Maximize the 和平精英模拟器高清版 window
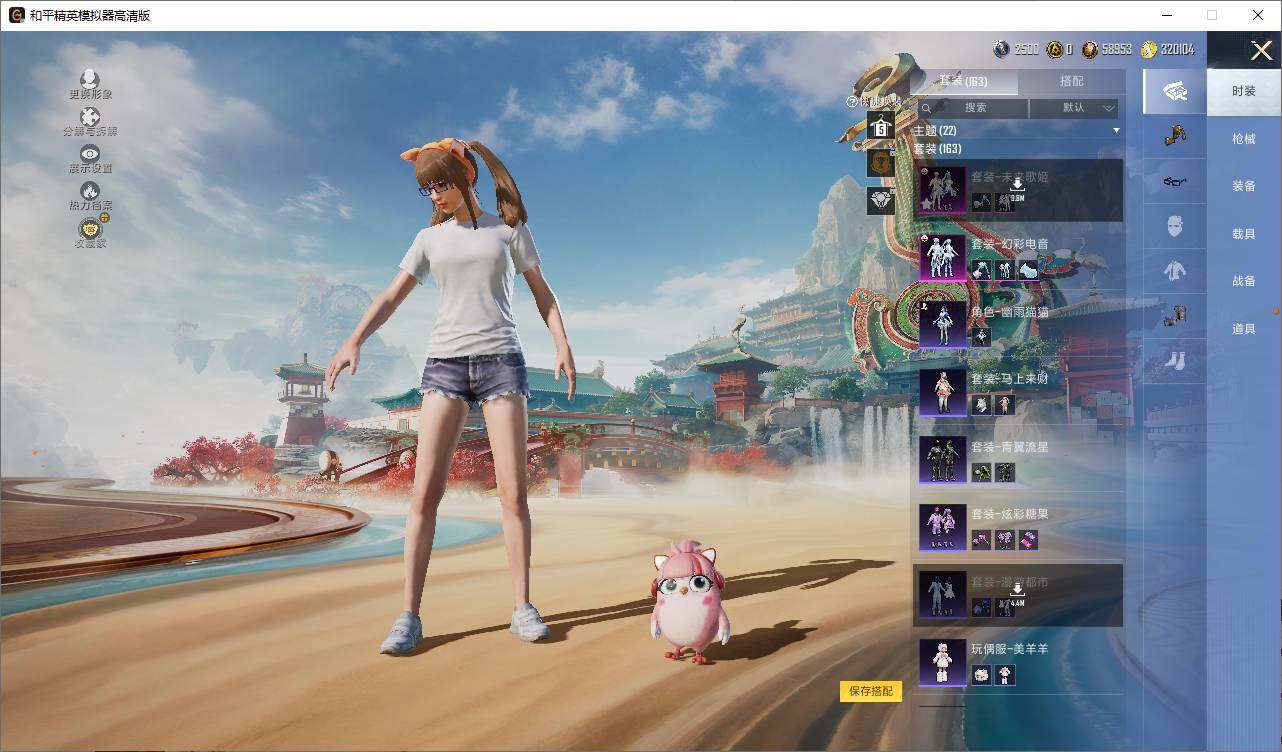1282x752 pixels. pyautogui.click(x=1212, y=15)
